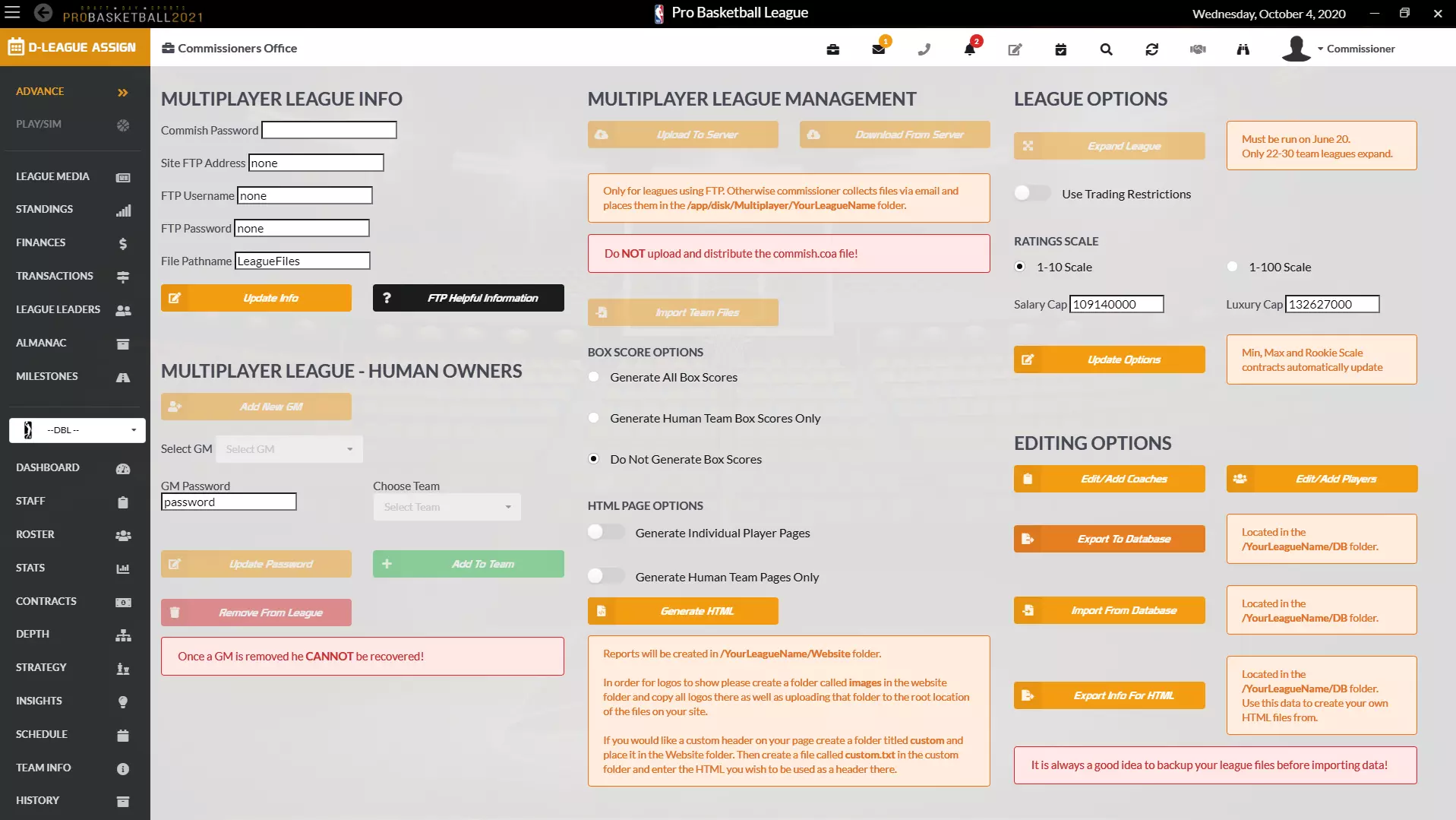The height and width of the screenshot is (820, 1456).
Task: Click the Update Info button
Action: [x=256, y=298]
